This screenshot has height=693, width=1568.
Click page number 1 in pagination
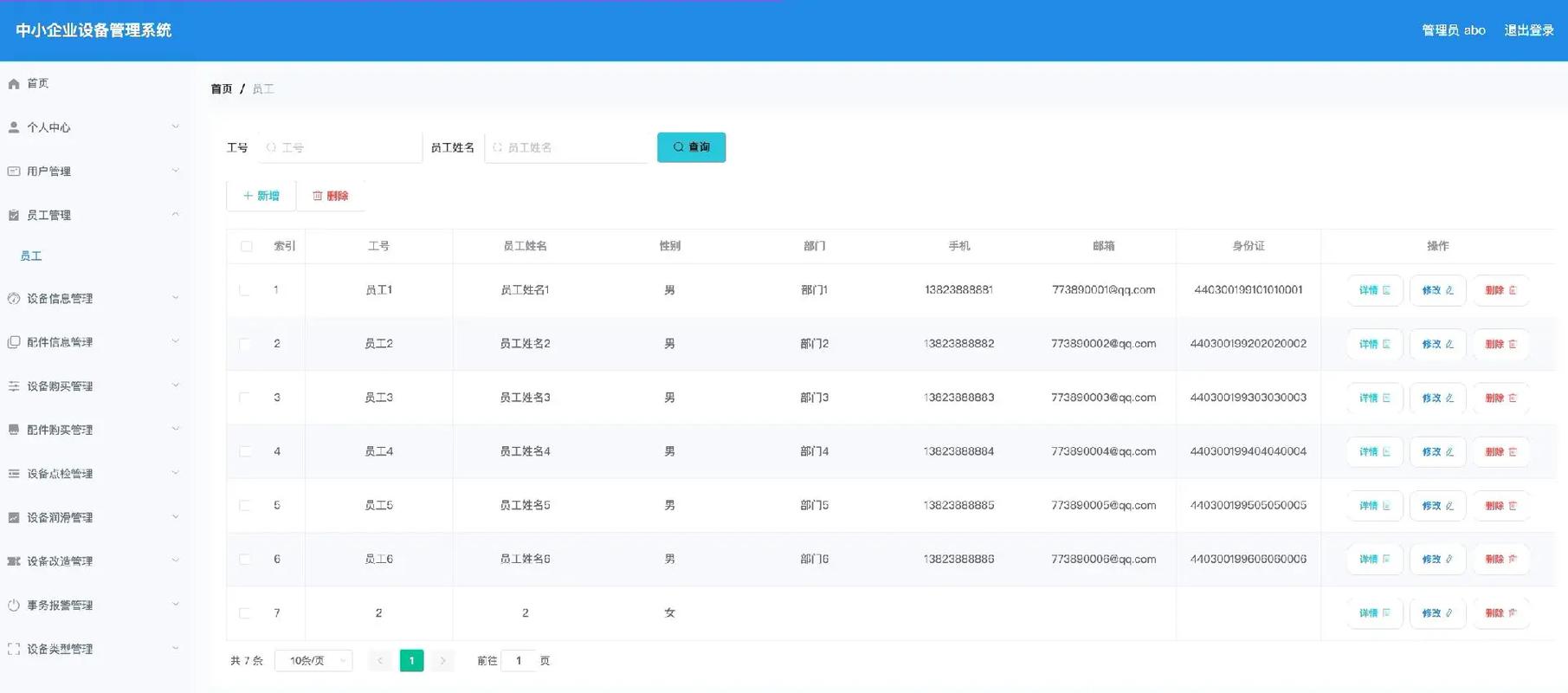tap(411, 661)
